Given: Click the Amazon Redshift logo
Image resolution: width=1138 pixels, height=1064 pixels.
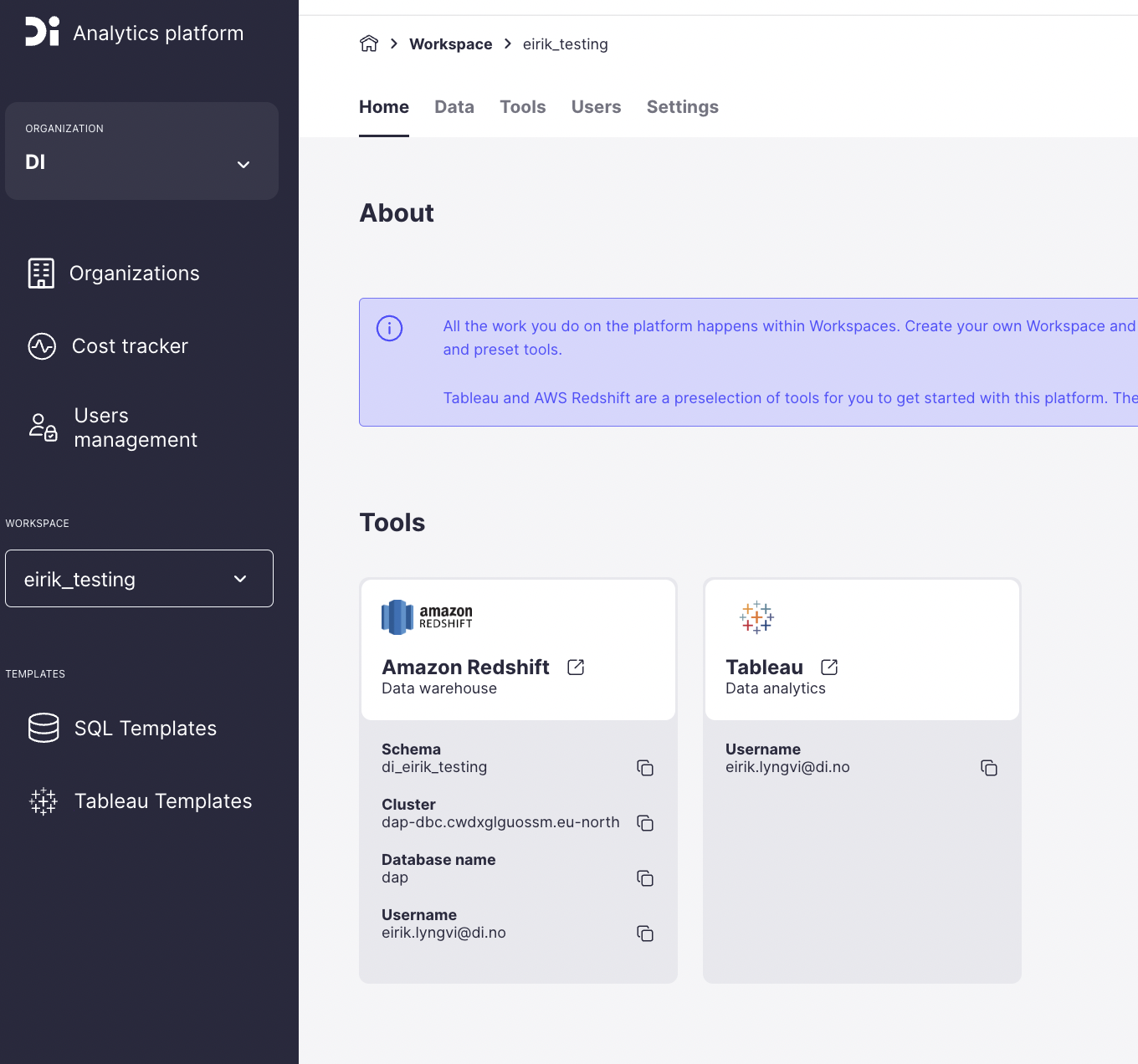Looking at the screenshot, I should pyautogui.click(x=427, y=617).
